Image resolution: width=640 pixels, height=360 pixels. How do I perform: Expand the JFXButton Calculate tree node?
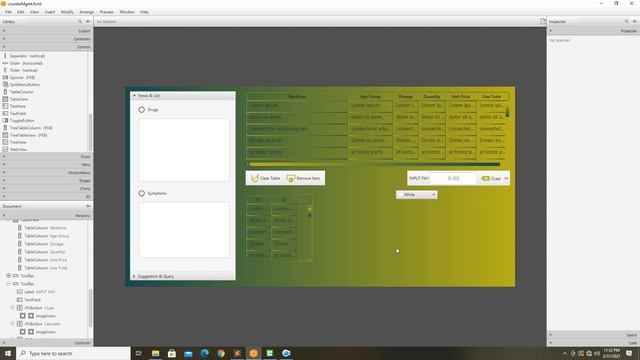pos(13,324)
